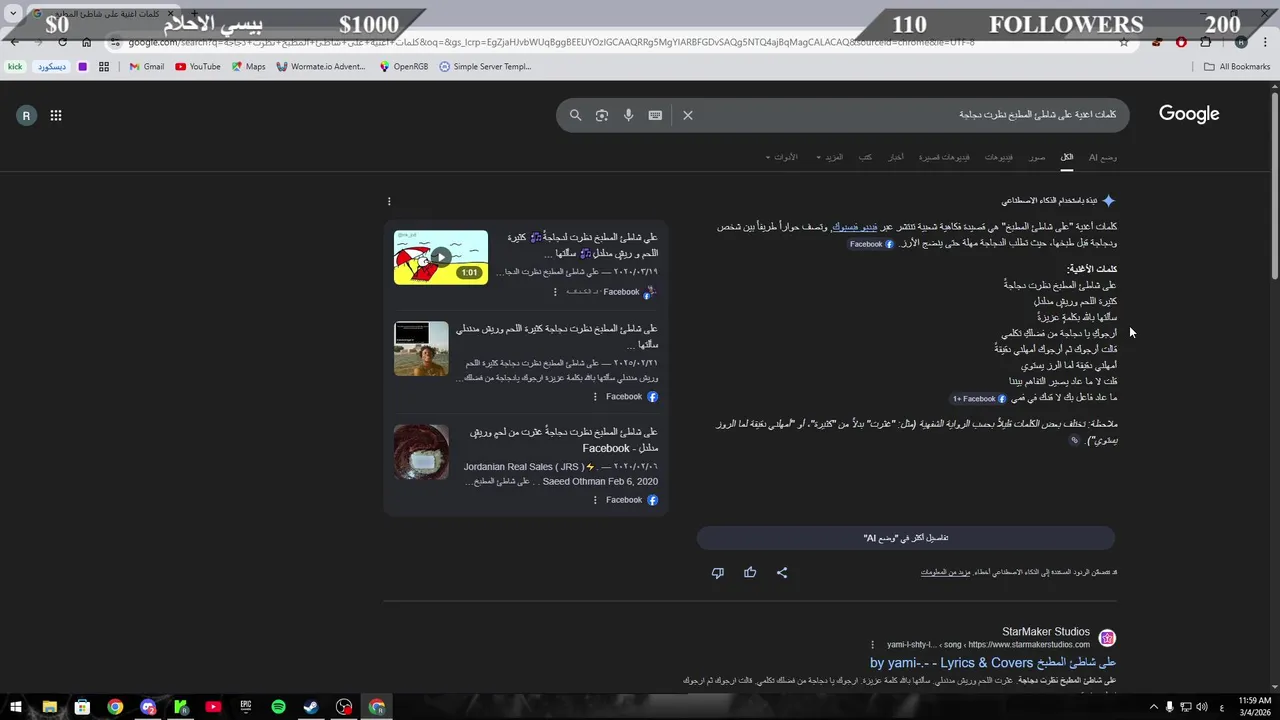Viewport: 1280px width, 720px height.
Task: Open Maps bookmark
Action: click(248, 67)
